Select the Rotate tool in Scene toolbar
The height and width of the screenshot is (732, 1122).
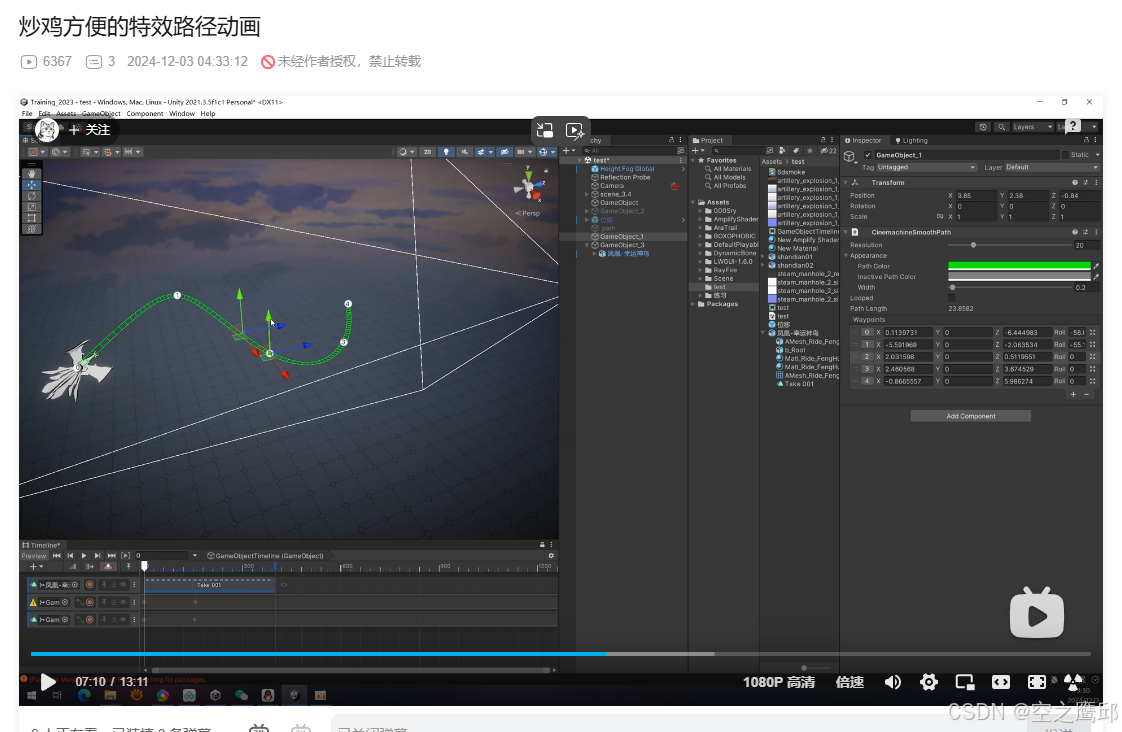coord(31,196)
